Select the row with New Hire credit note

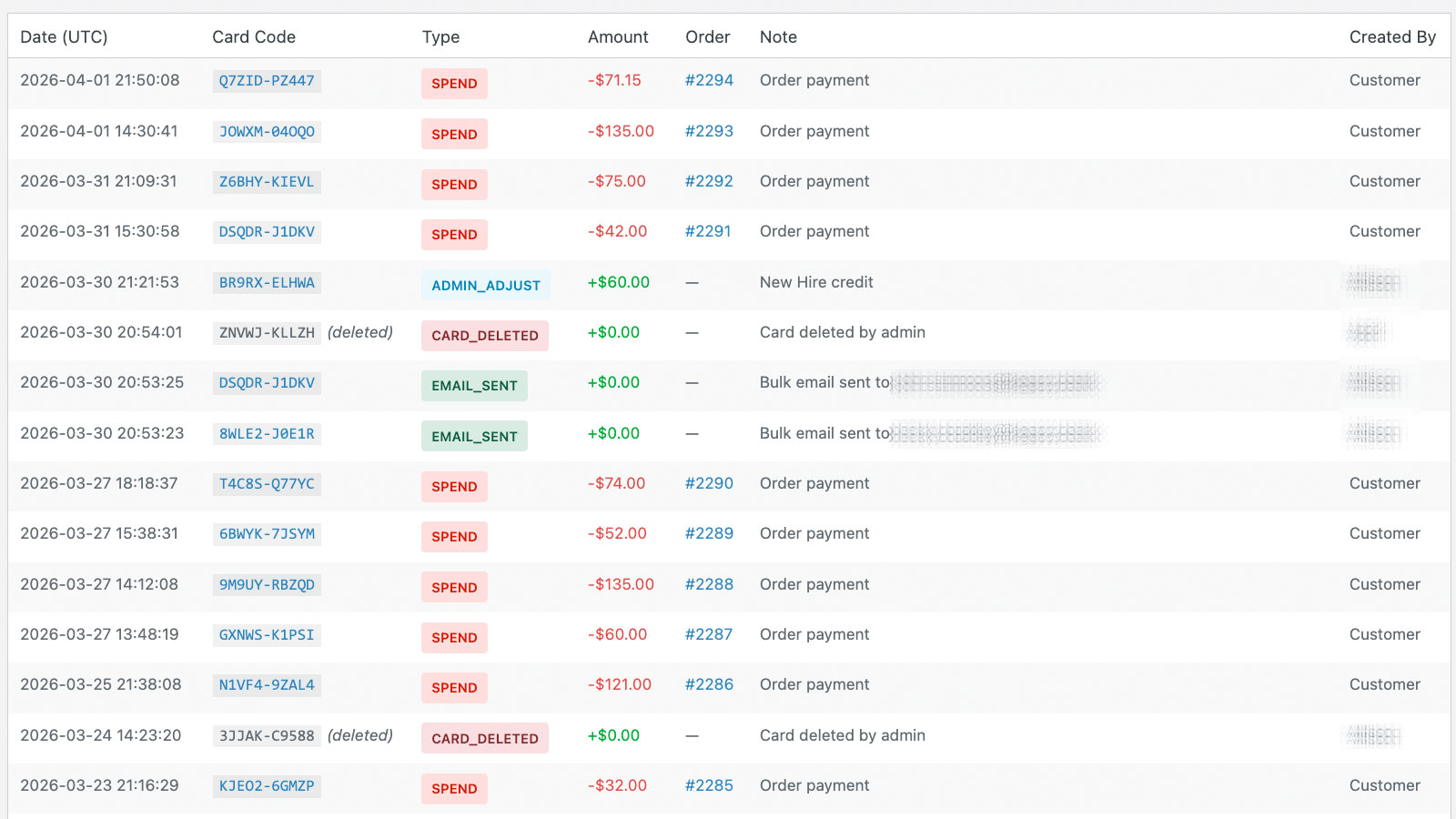815,282
